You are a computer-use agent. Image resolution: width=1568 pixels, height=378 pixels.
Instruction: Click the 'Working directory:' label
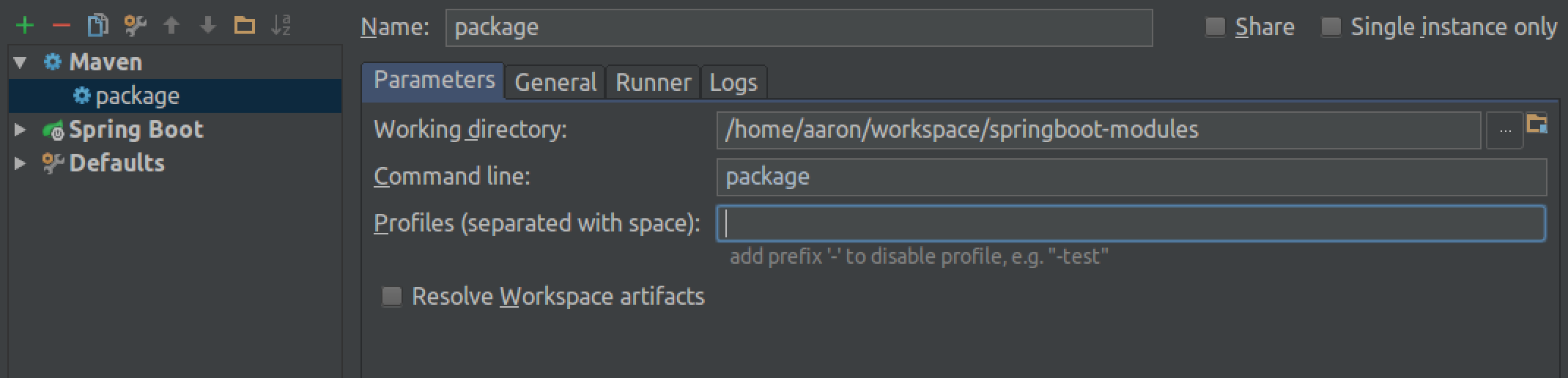(x=470, y=130)
